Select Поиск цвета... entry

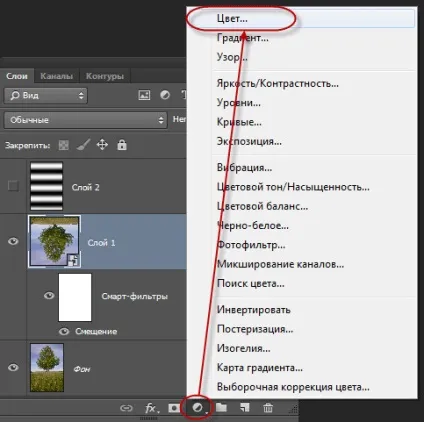point(302,283)
